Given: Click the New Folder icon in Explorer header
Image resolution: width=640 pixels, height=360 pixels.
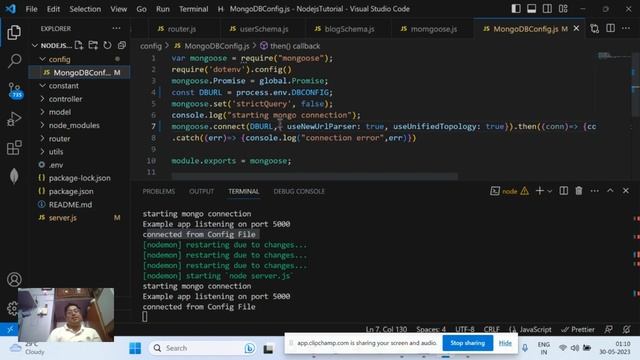Looking at the screenshot, I should click(x=93, y=45).
